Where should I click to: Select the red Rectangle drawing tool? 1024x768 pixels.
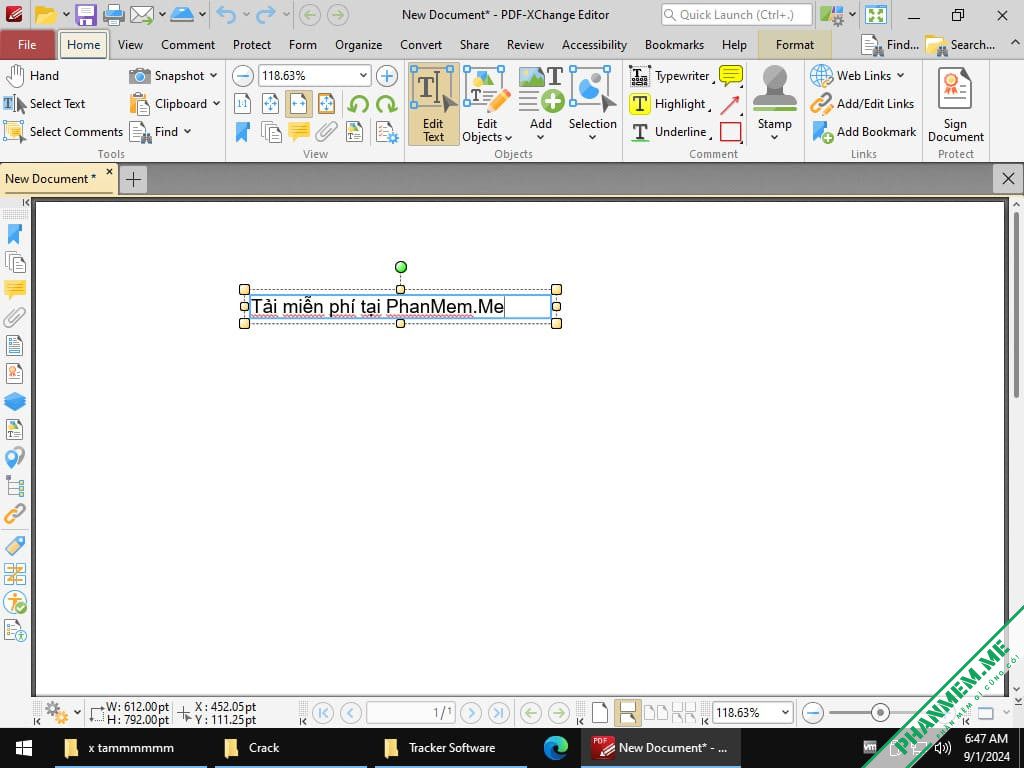[731, 132]
